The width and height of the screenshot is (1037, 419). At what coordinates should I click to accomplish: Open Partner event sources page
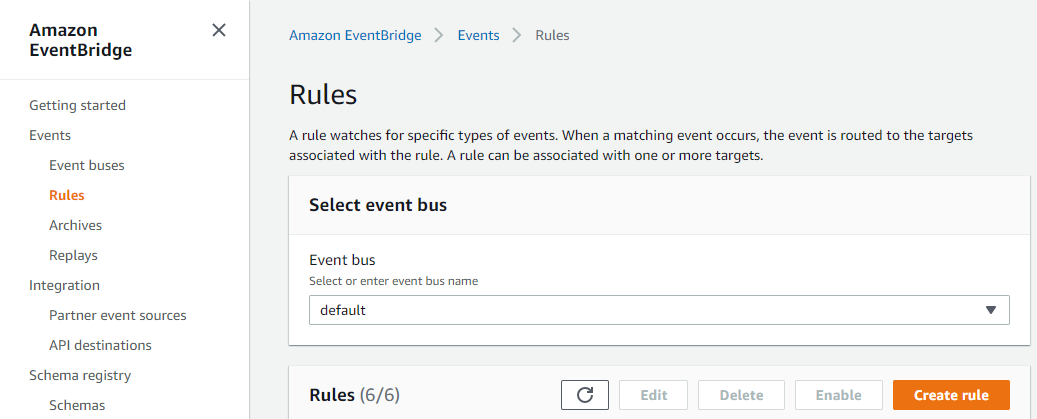point(117,315)
